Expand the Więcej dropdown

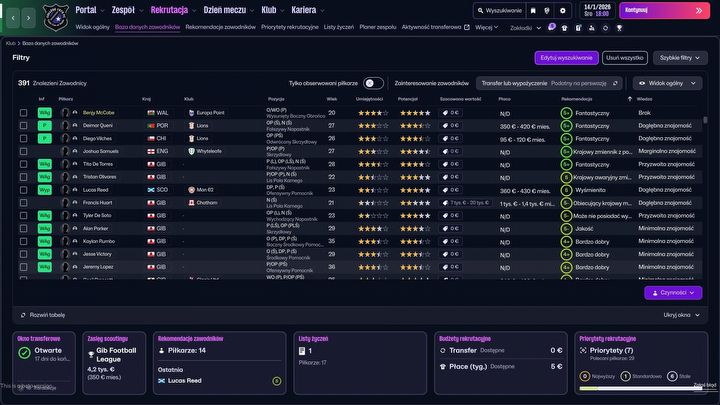pyautogui.click(x=485, y=28)
